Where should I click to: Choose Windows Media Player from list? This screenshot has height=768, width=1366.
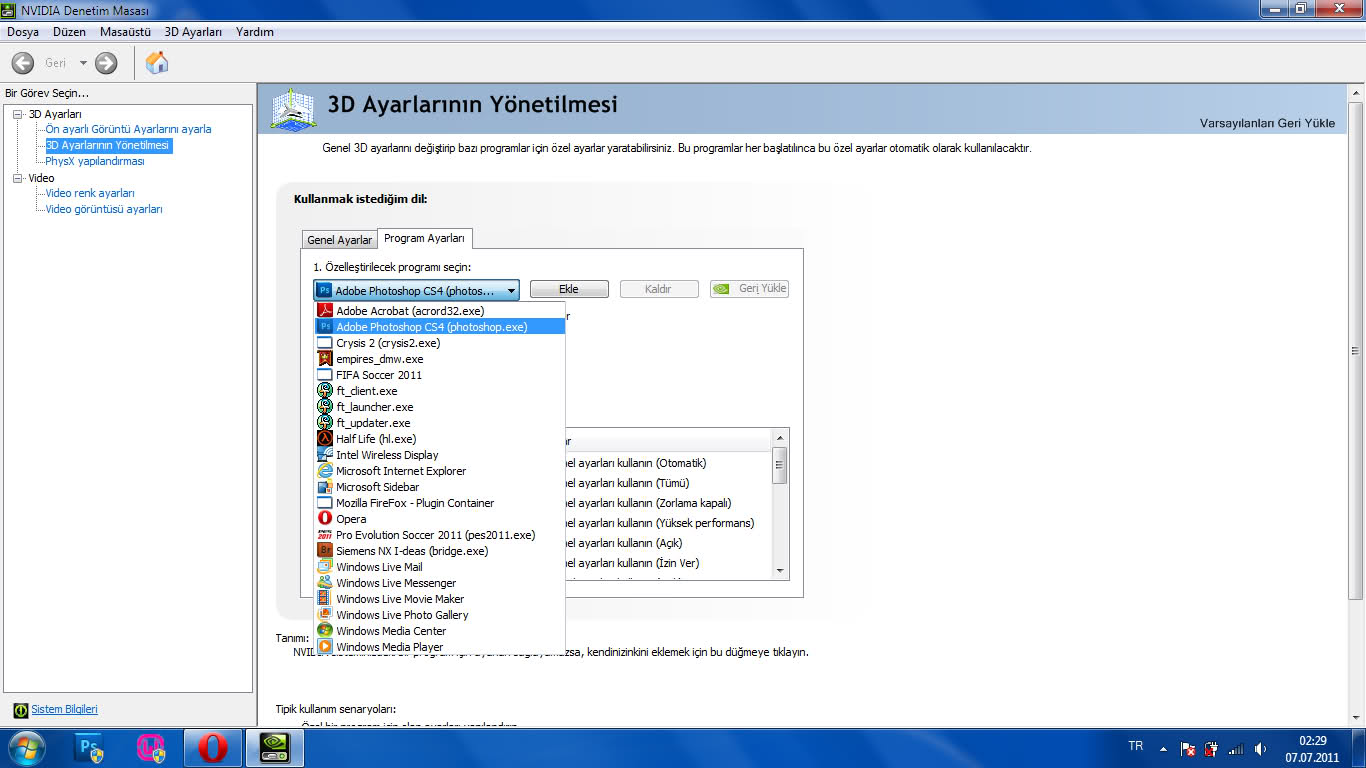pyautogui.click(x=440, y=647)
